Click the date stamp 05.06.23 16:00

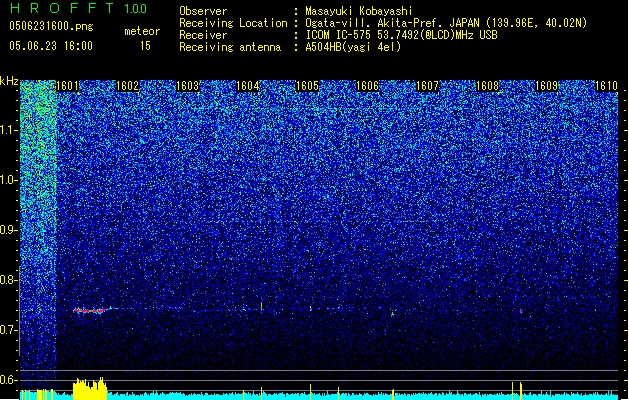pyautogui.click(x=51, y=46)
